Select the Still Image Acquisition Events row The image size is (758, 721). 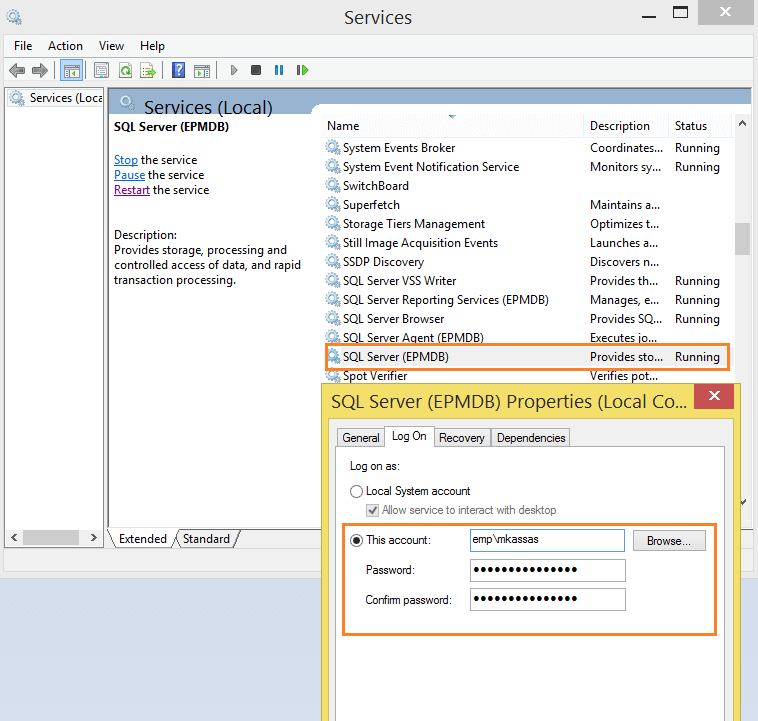click(x=527, y=243)
